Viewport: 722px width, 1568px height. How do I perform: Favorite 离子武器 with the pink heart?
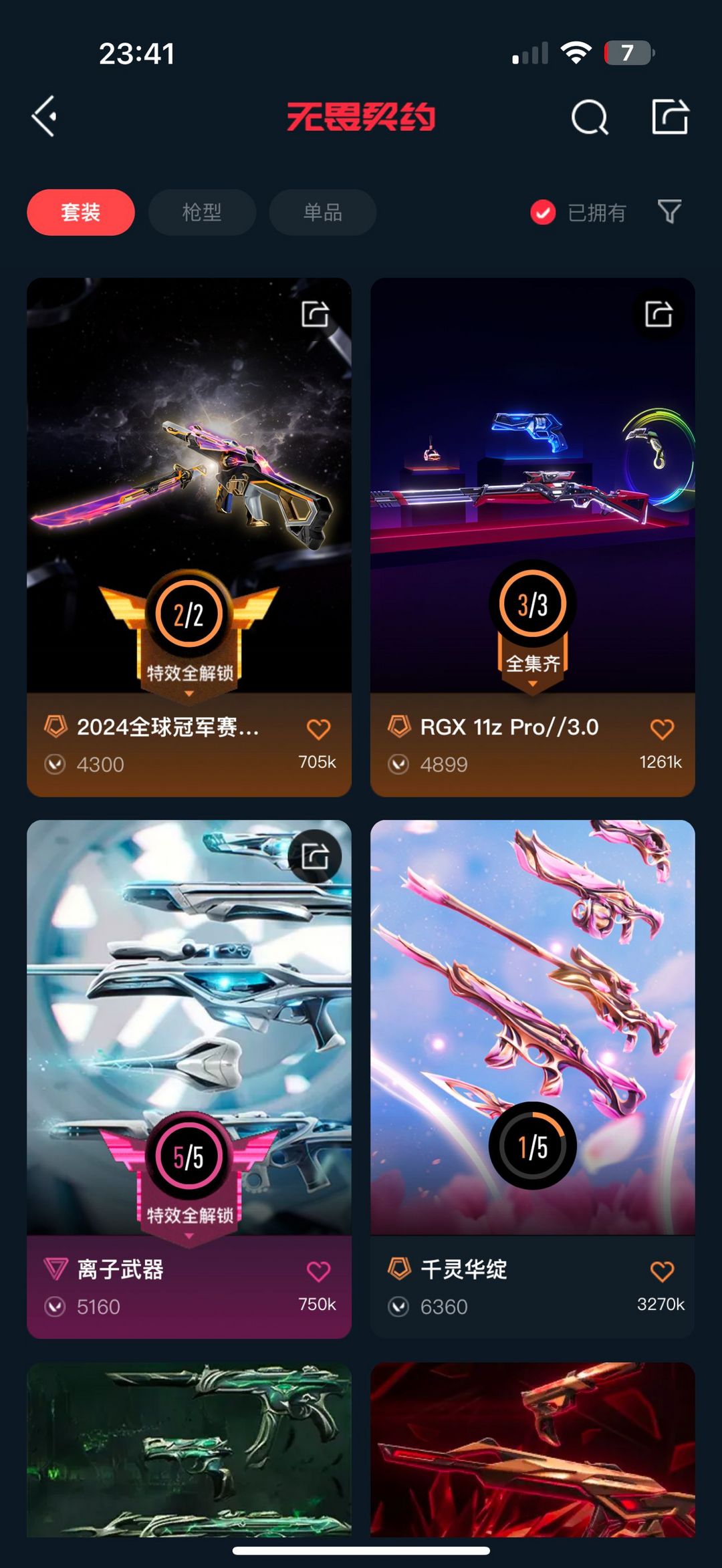point(318,1271)
